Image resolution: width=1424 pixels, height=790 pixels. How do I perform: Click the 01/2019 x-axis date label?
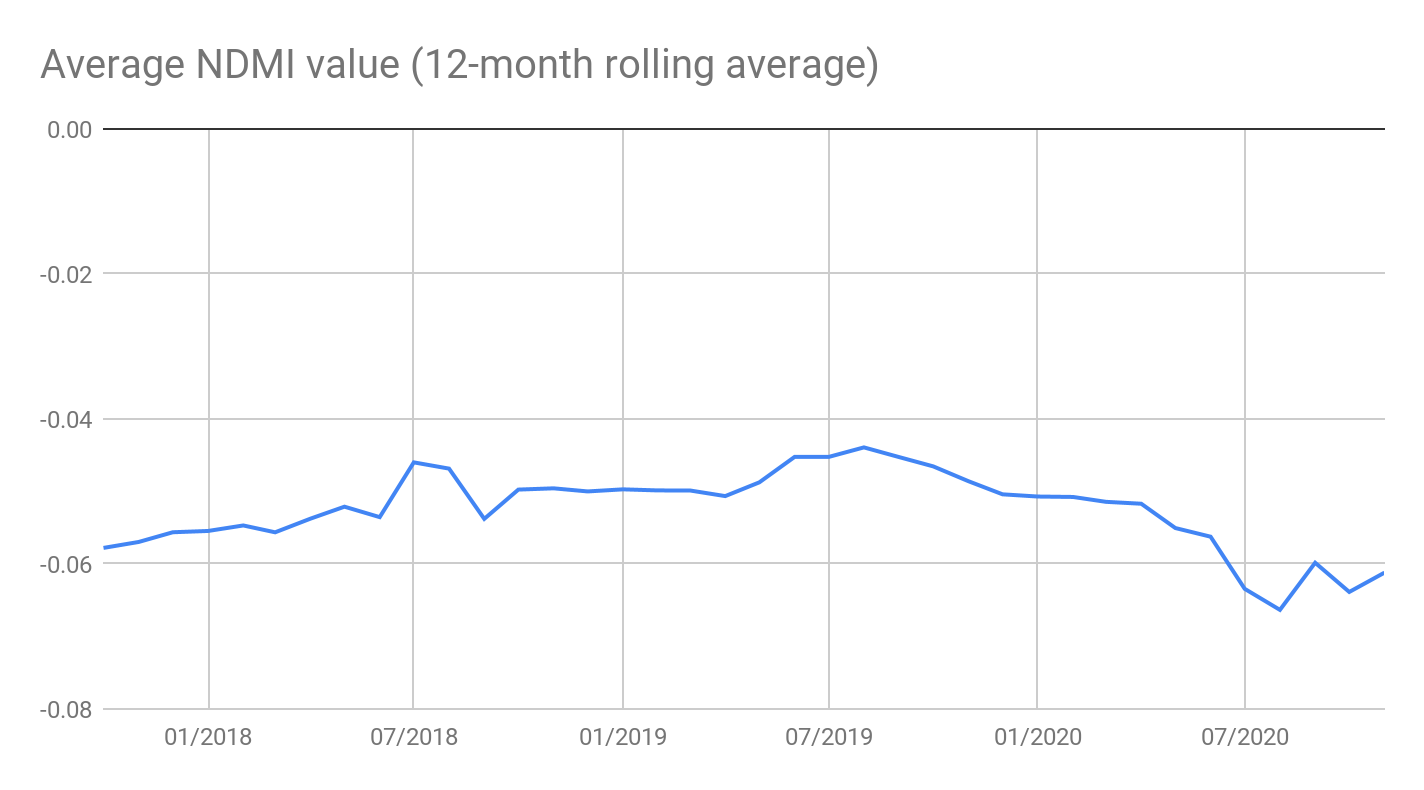622,738
